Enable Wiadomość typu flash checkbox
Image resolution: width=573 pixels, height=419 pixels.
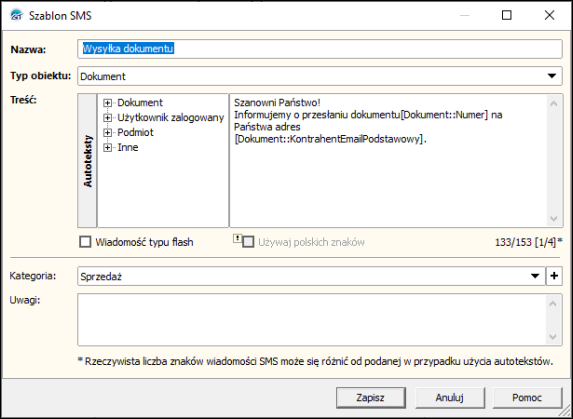click(85, 242)
